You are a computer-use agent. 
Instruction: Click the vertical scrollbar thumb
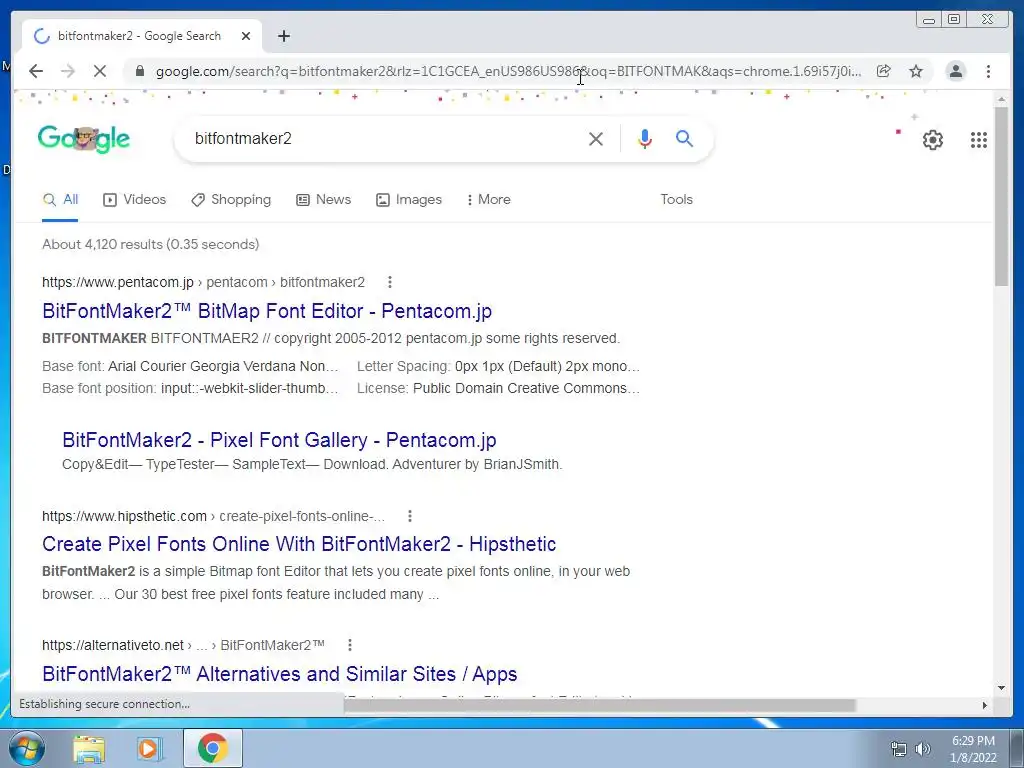coord(1001,196)
